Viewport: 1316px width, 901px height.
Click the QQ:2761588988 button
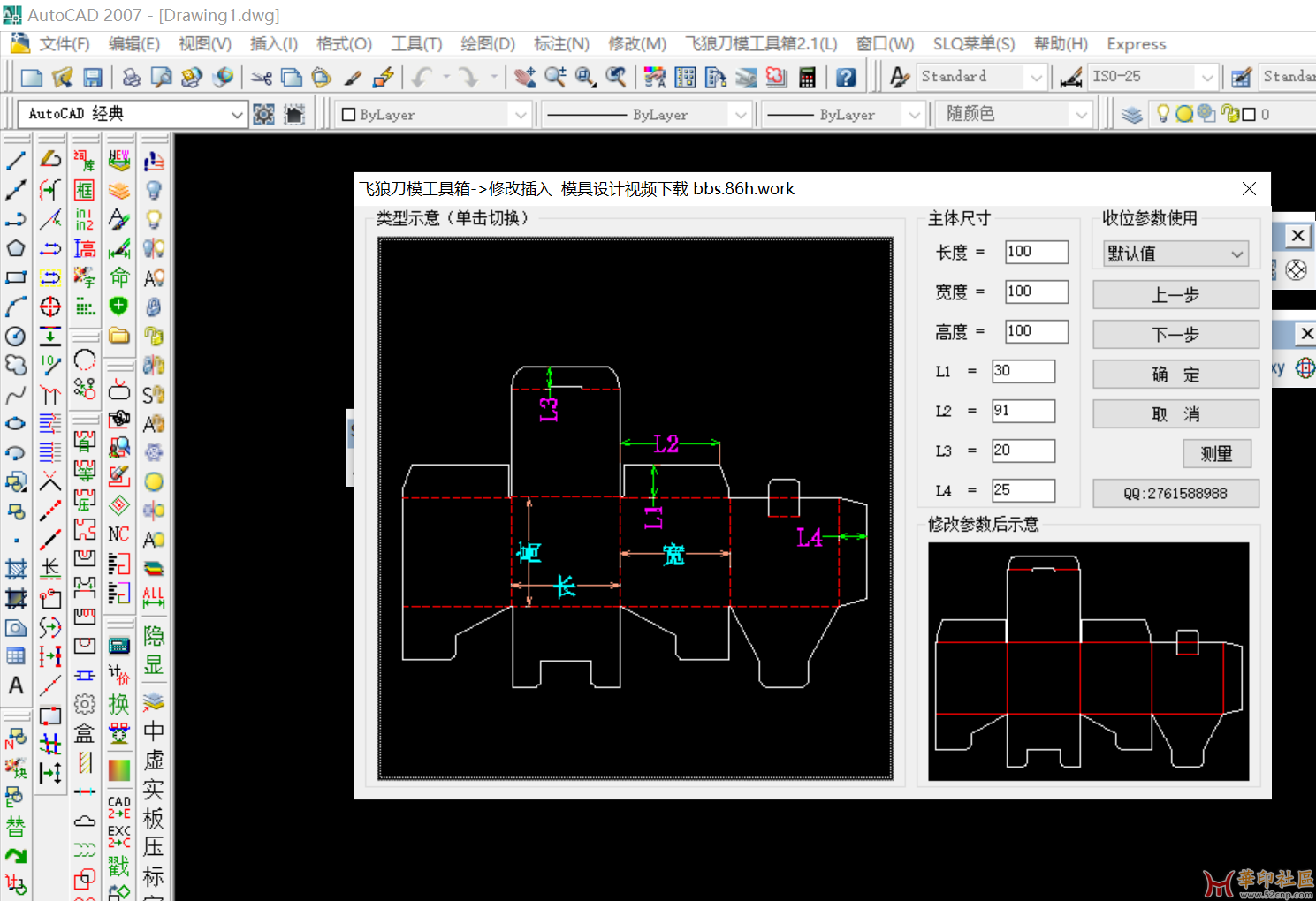click(1175, 494)
